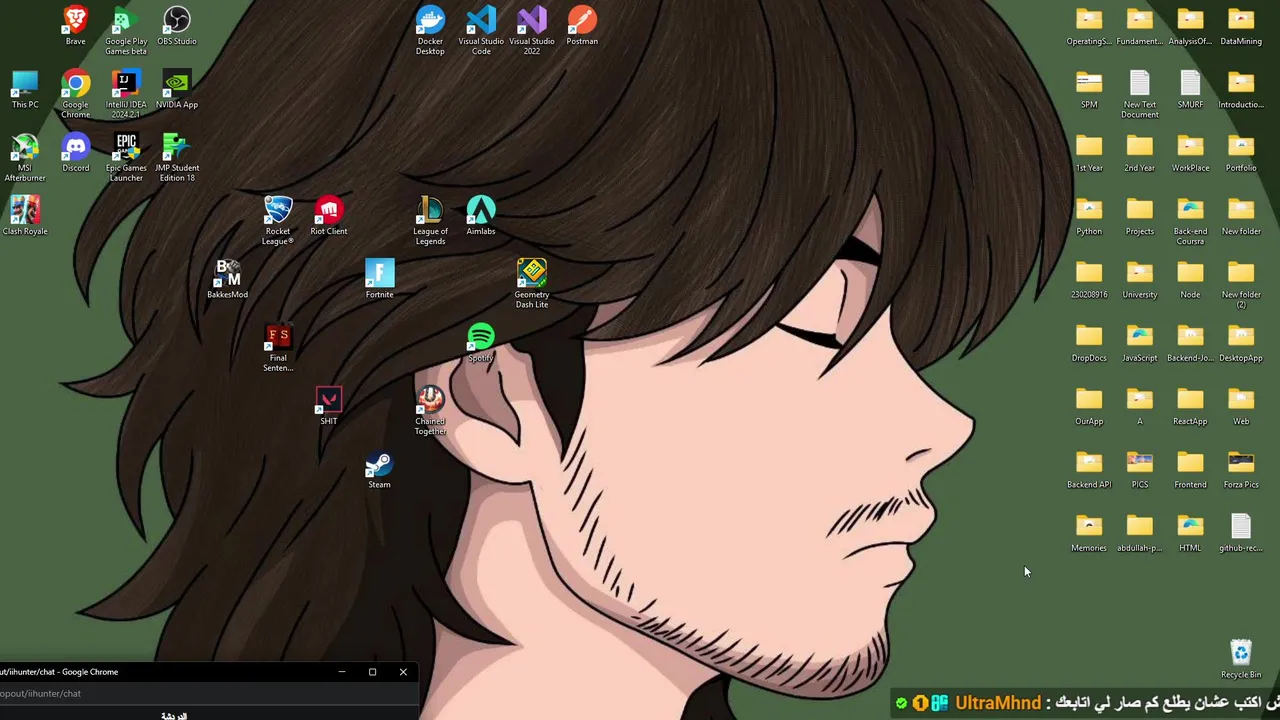This screenshot has height=720, width=1280.
Task: Select the Fundament... folder
Action: (1140, 25)
